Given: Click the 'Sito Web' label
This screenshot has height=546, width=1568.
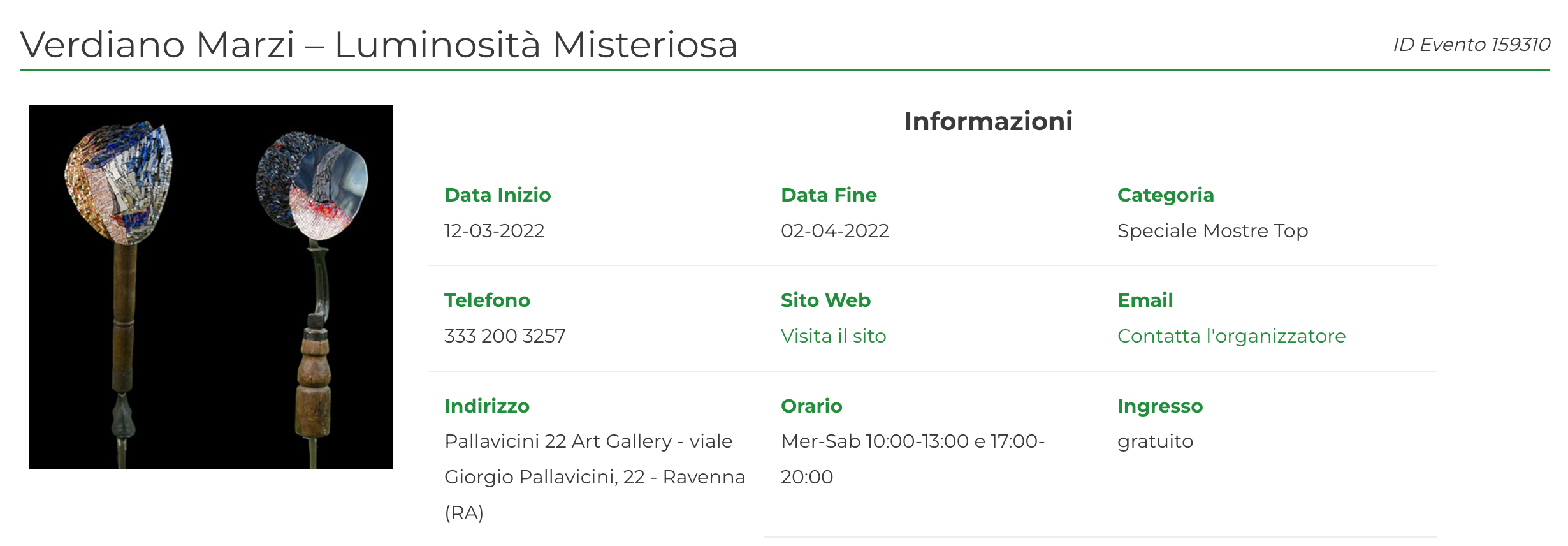Looking at the screenshot, I should pyautogui.click(x=825, y=300).
